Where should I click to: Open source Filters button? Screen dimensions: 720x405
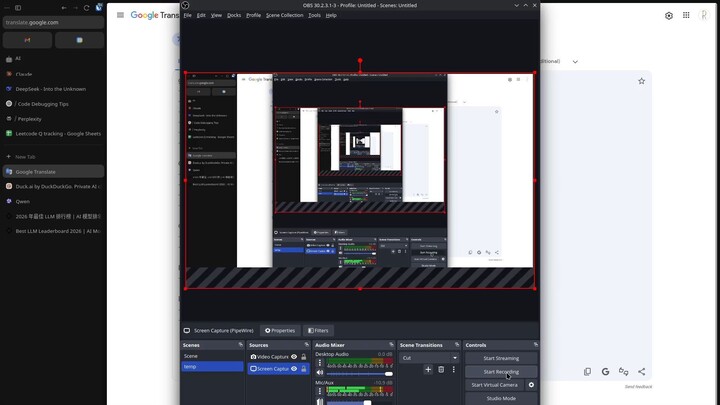click(x=318, y=330)
